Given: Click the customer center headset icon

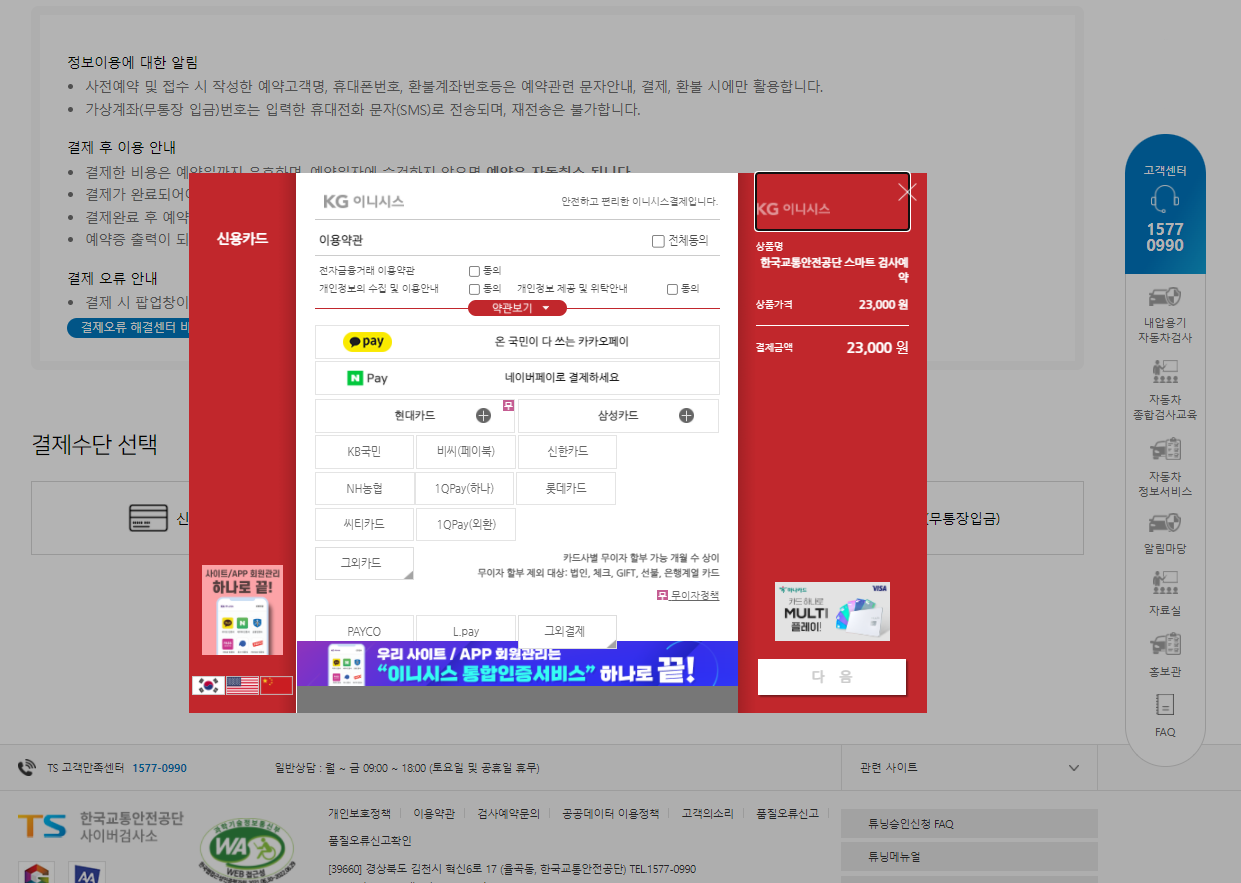Looking at the screenshot, I should click(x=1165, y=201).
